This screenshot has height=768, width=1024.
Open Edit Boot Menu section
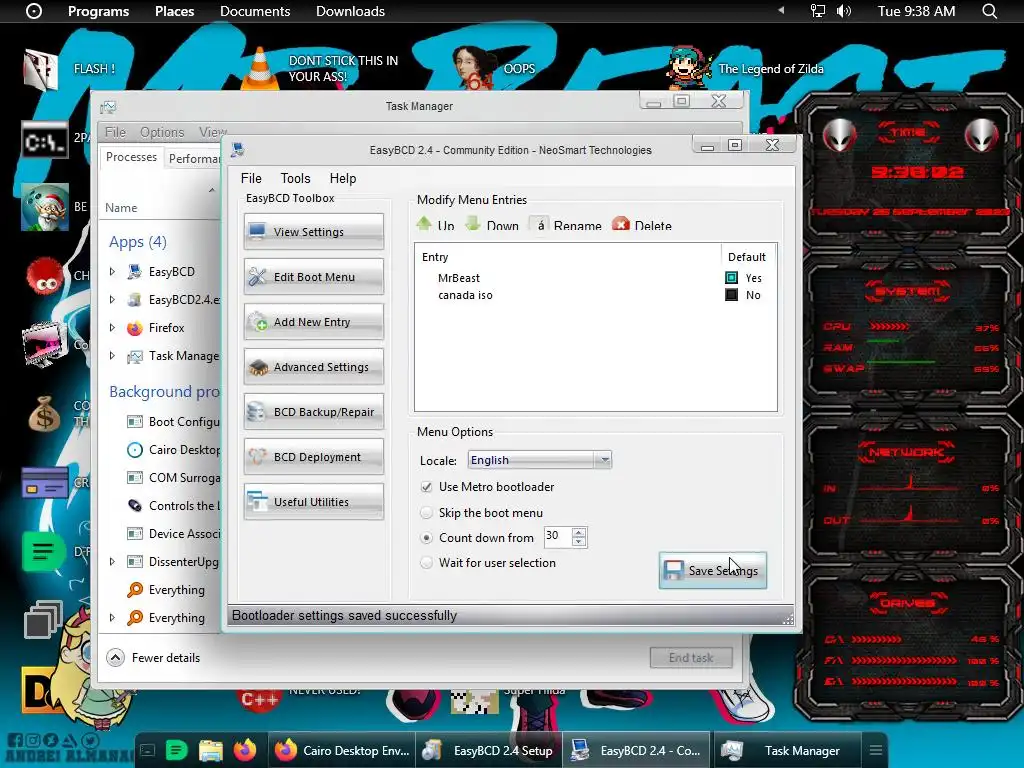tap(313, 277)
